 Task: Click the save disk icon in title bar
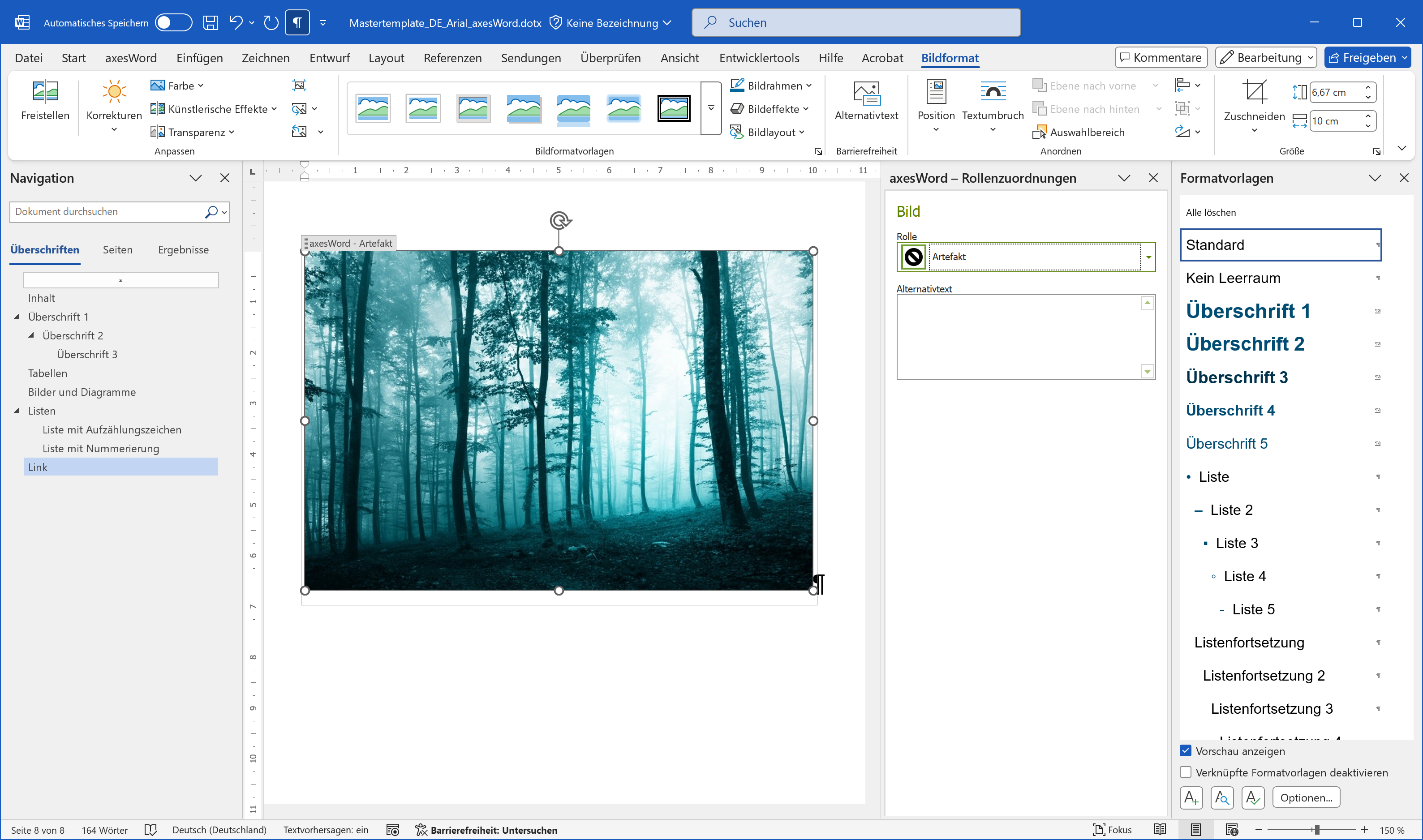pos(211,23)
